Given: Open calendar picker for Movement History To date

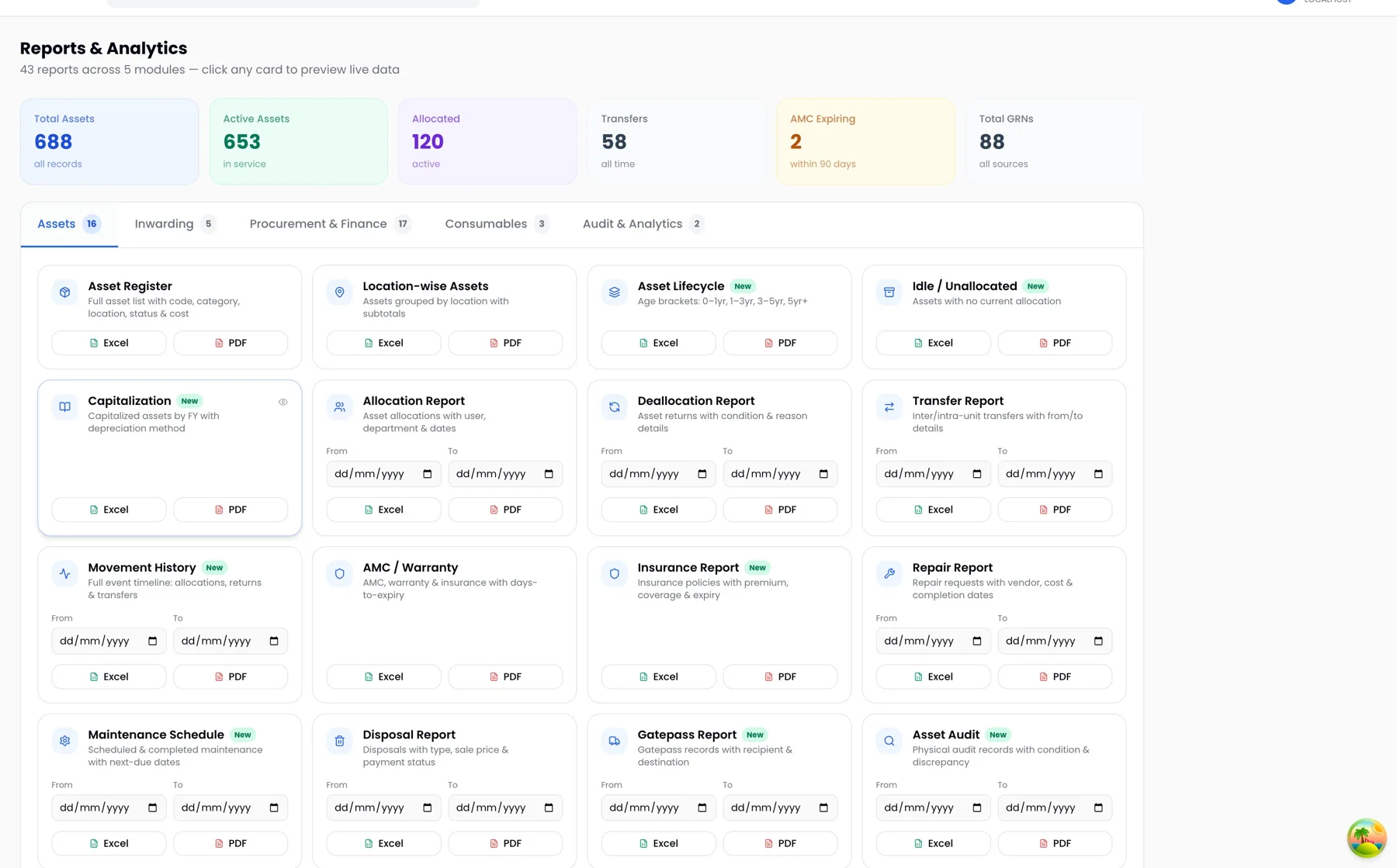Looking at the screenshot, I should (x=274, y=641).
